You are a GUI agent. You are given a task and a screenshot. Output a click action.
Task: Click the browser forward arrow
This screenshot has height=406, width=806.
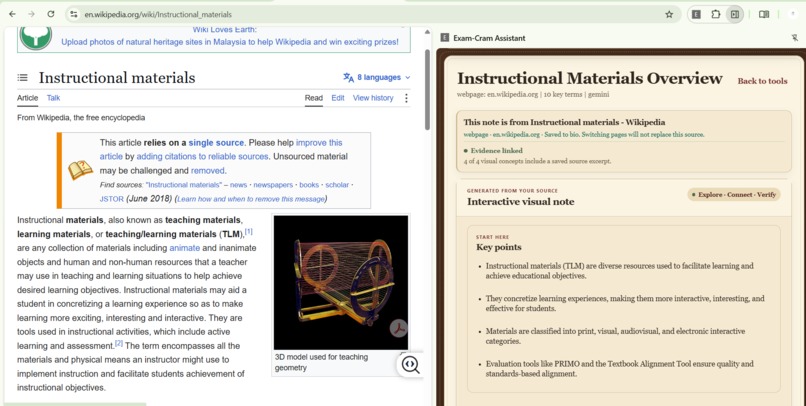click(31, 14)
